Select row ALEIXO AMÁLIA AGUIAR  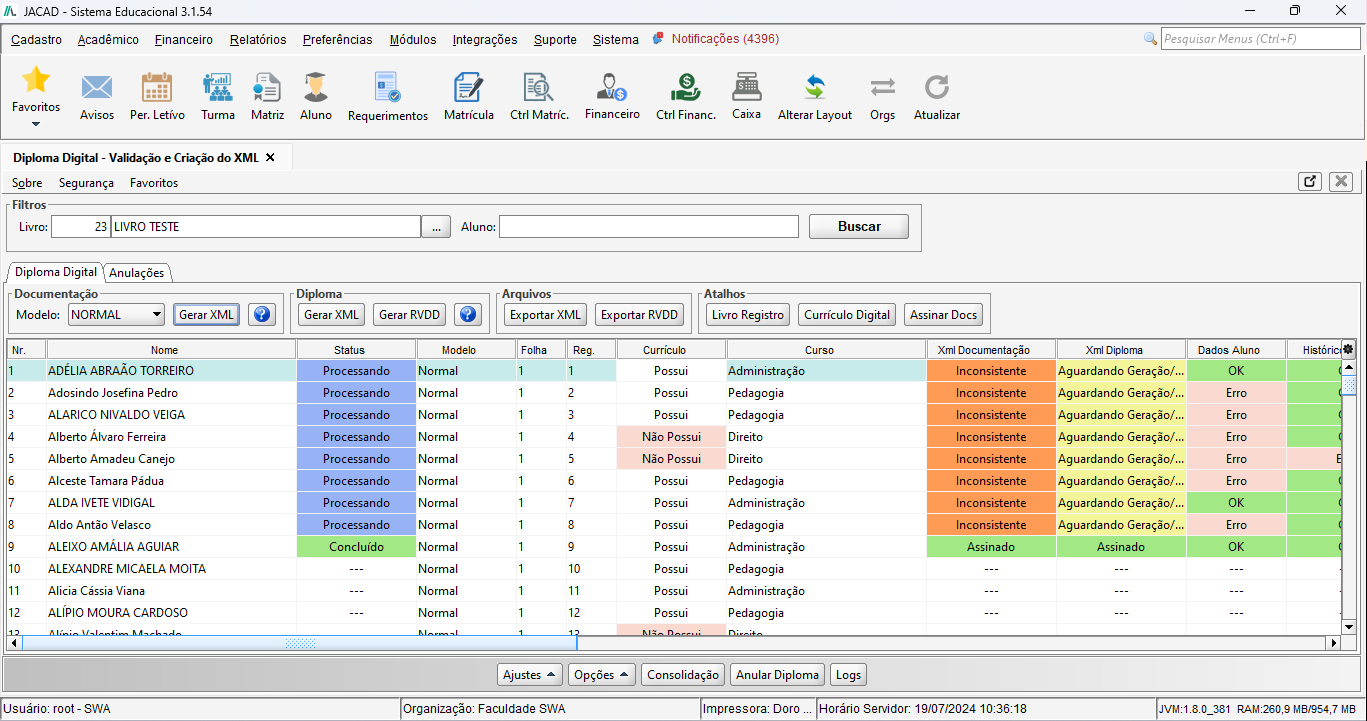[x=675, y=547]
